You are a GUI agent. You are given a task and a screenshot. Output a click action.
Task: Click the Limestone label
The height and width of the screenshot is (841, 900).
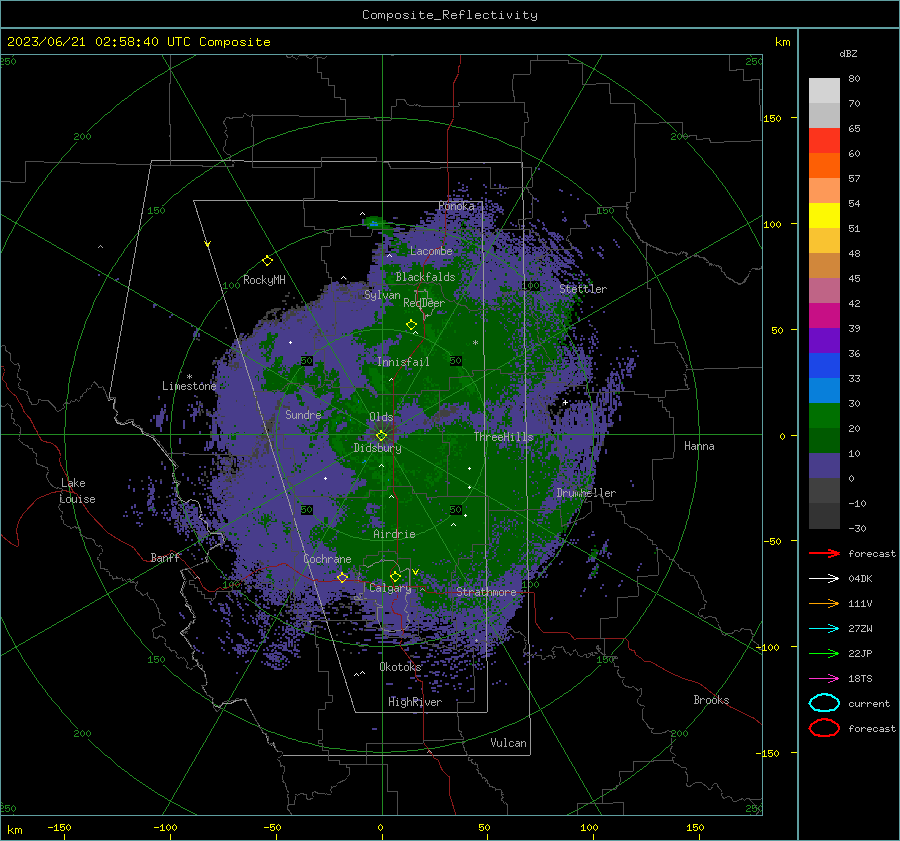pyautogui.click(x=189, y=386)
